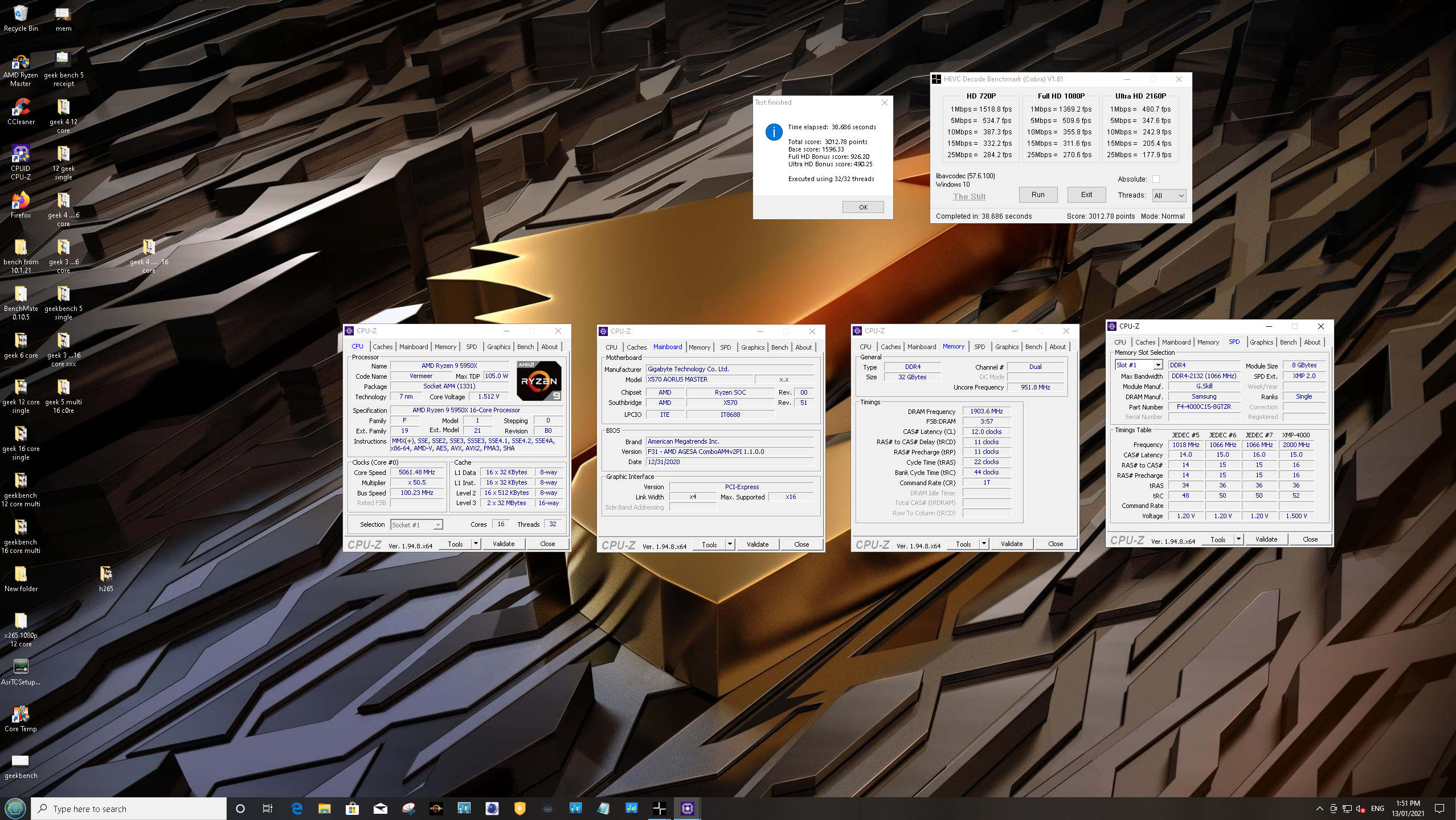Screen dimensions: 1456x820
Task: Click Core Speed value 5061.48 MHz
Action: point(417,473)
